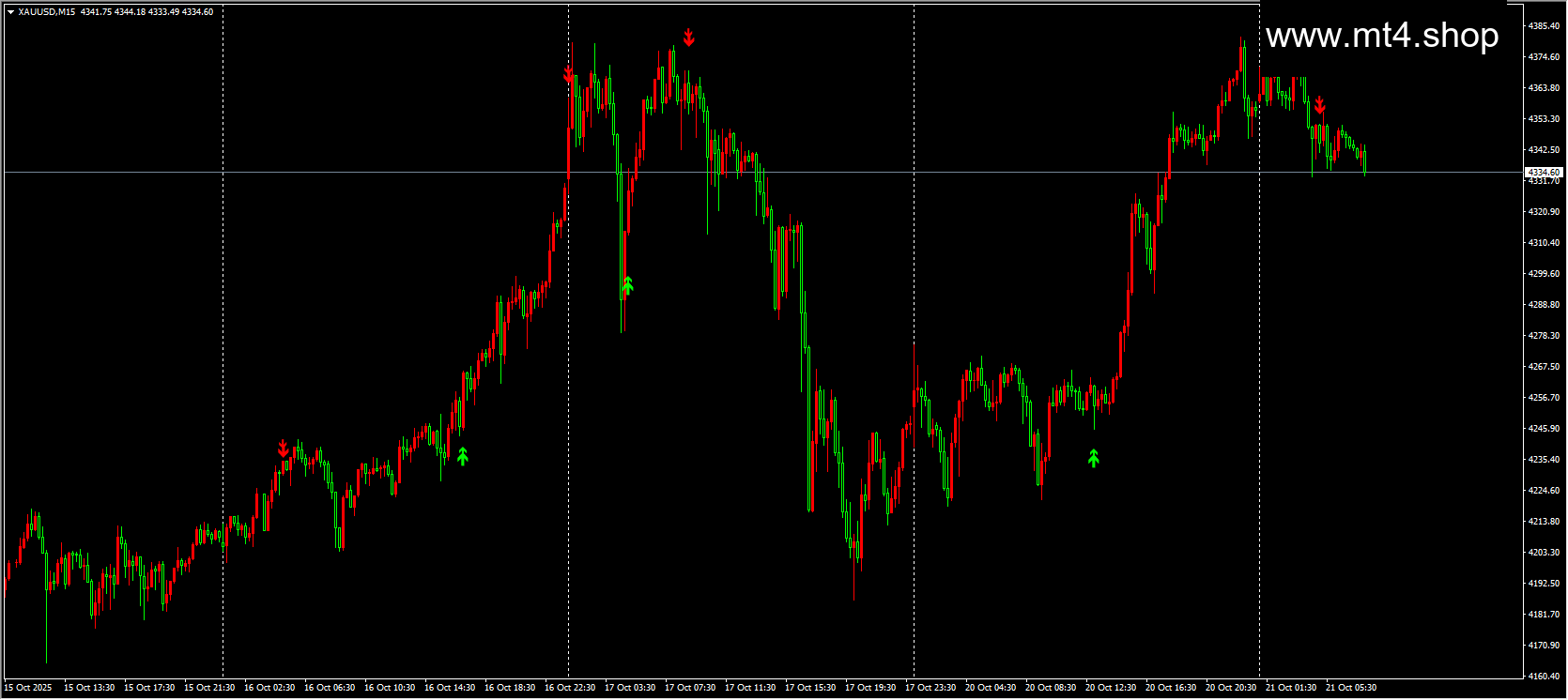Image resolution: width=1568 pixels, height=700 pixels.
Task: Click the 17 Oct 11:30 time label
Action: (750, 688)
